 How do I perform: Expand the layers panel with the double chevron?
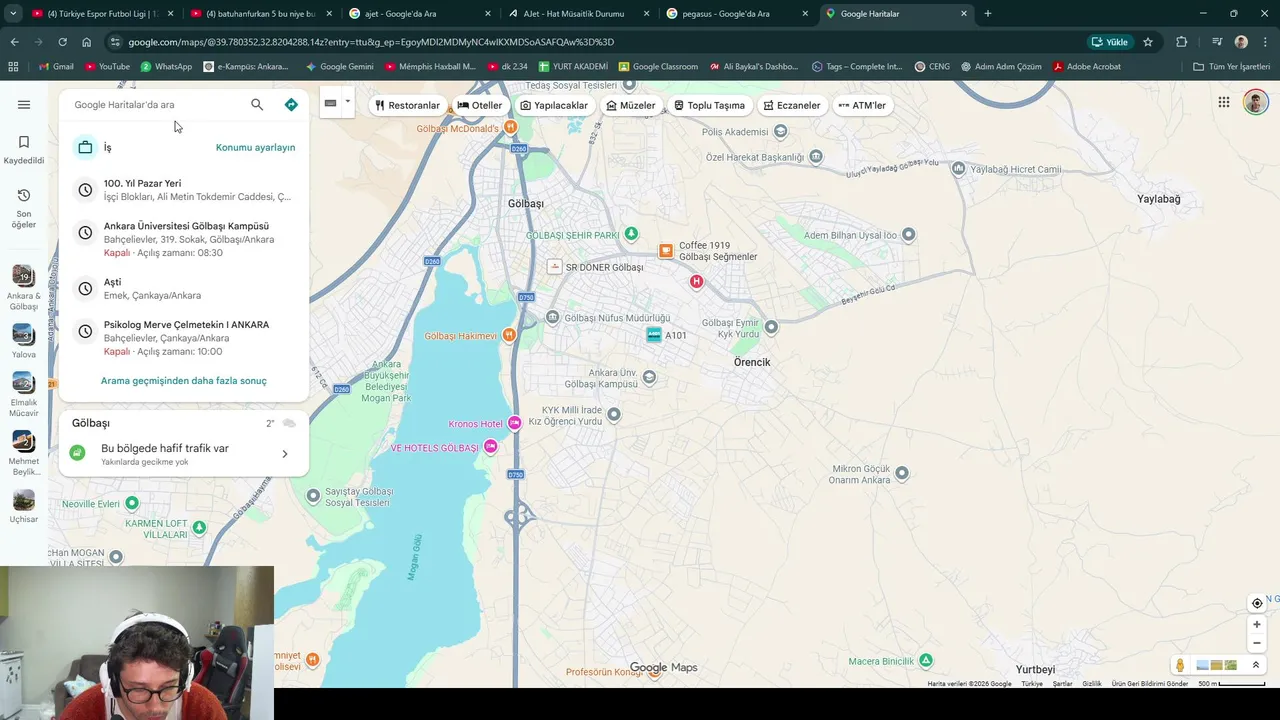1256,665
